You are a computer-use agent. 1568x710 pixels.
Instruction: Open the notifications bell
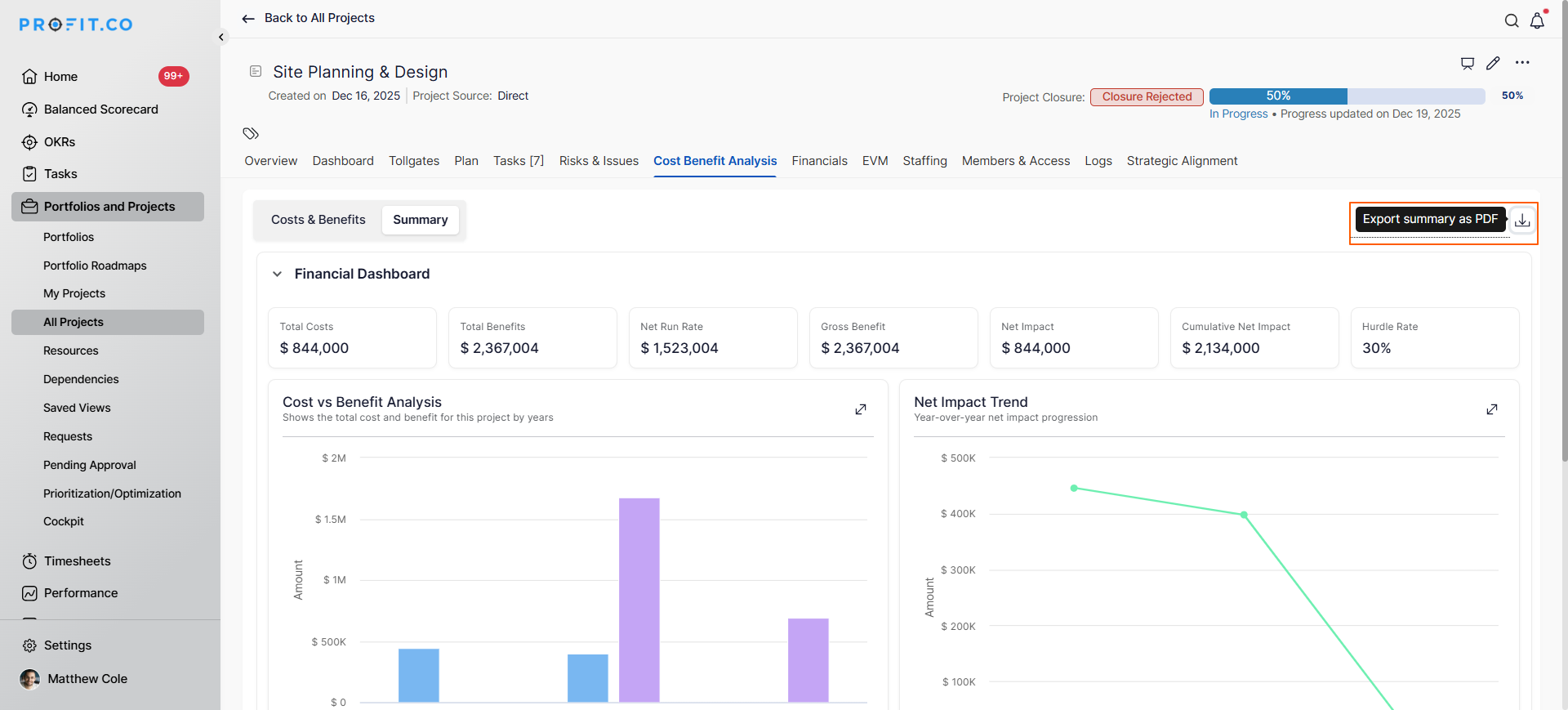click(1537, 21)
